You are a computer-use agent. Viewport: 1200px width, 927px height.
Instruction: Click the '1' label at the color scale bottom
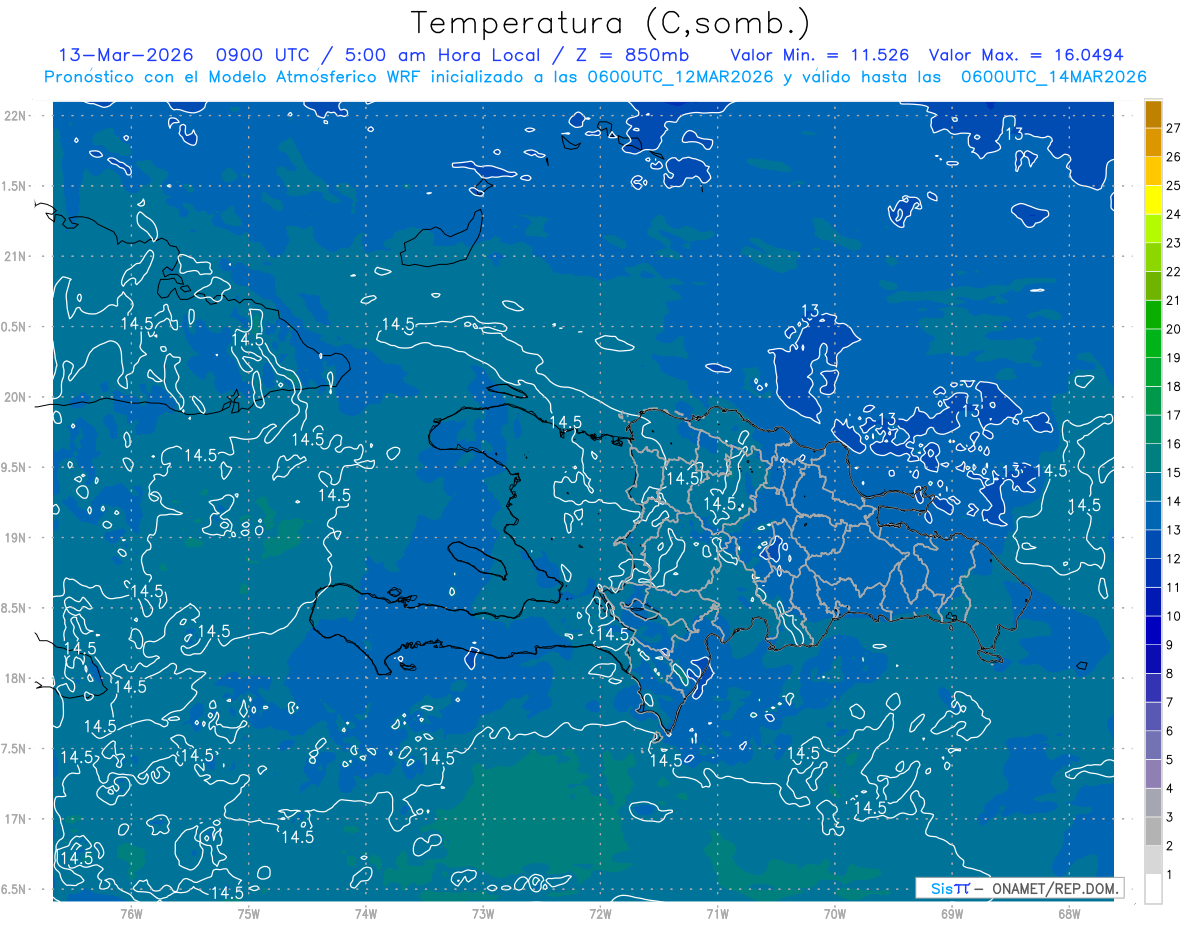1170,876
